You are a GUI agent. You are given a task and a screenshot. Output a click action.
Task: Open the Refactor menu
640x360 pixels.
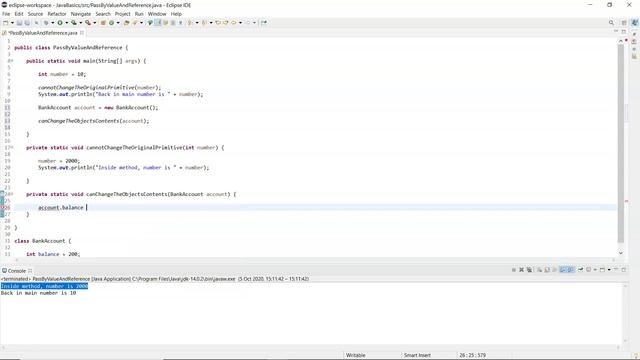[x=57, y=14]
